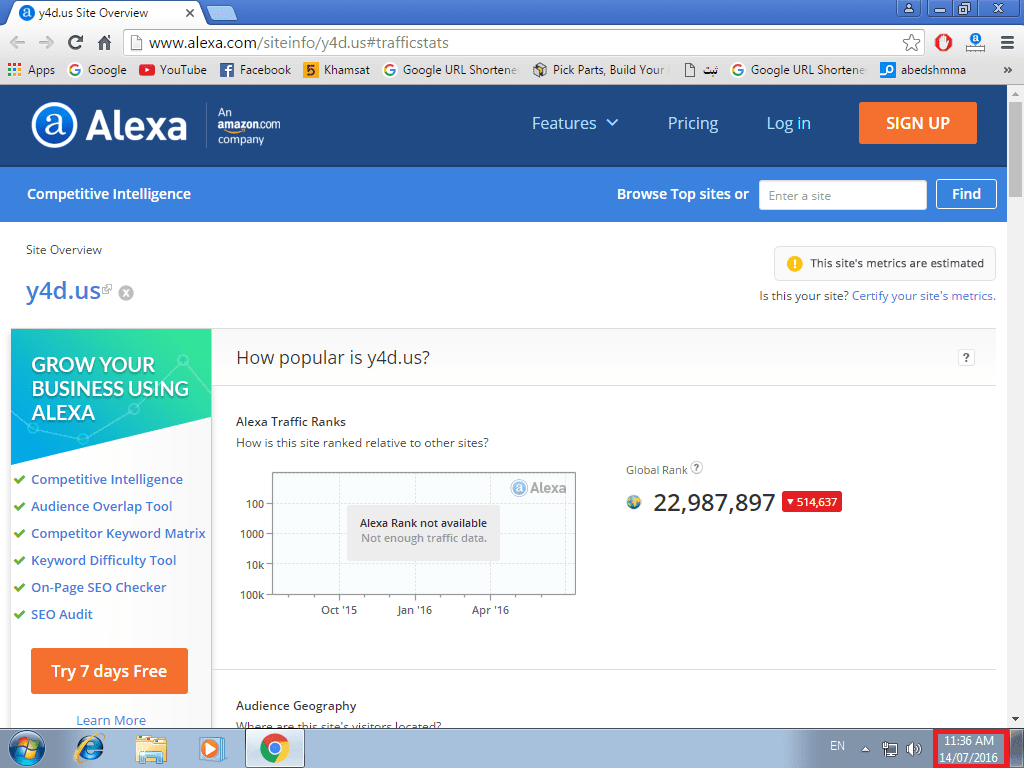Open the Apps bookmarks shortcut
The height and width of the screenshot is (768, 1024).
tap(31, 70)
